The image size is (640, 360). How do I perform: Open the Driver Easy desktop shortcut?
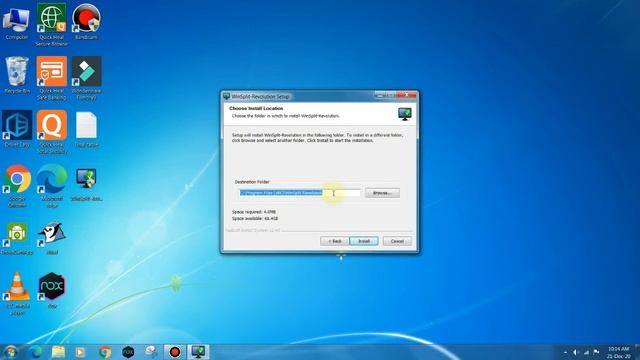(17, 129)
